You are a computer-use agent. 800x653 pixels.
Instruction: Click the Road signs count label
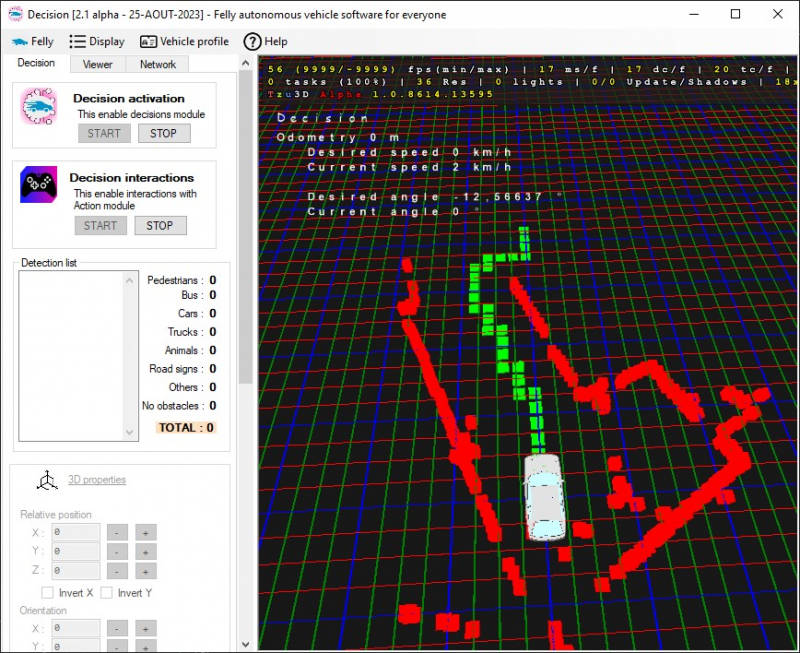pos(182,368)
